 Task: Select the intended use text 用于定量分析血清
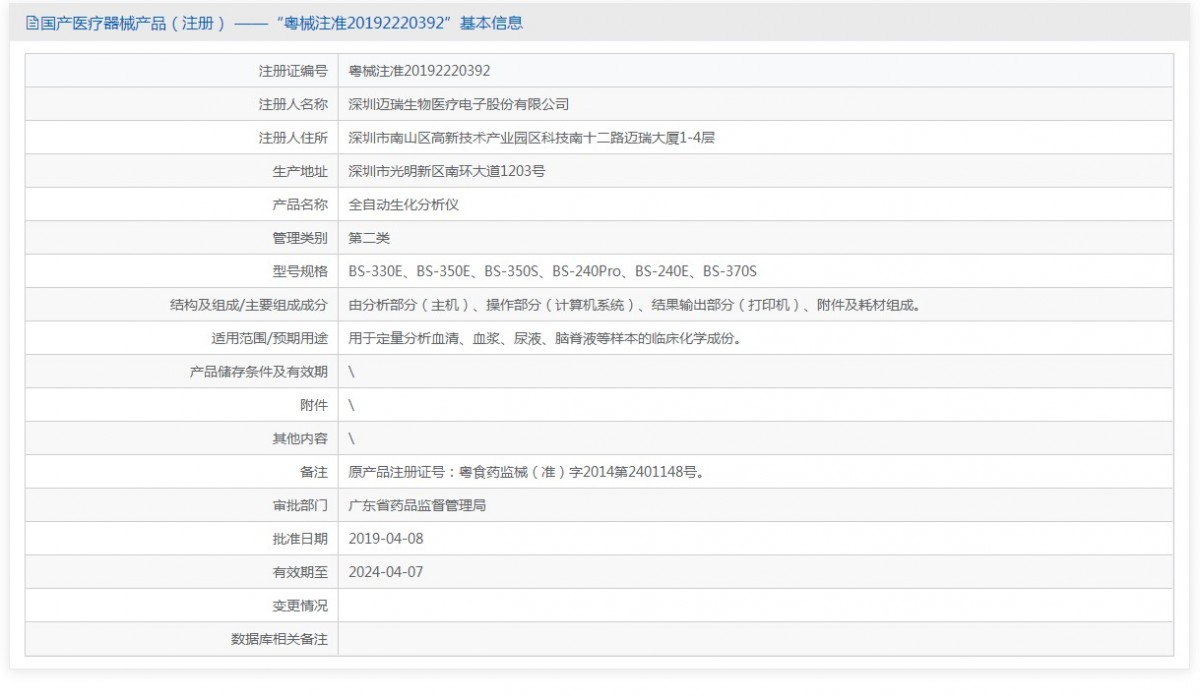(x=545, y=338)
